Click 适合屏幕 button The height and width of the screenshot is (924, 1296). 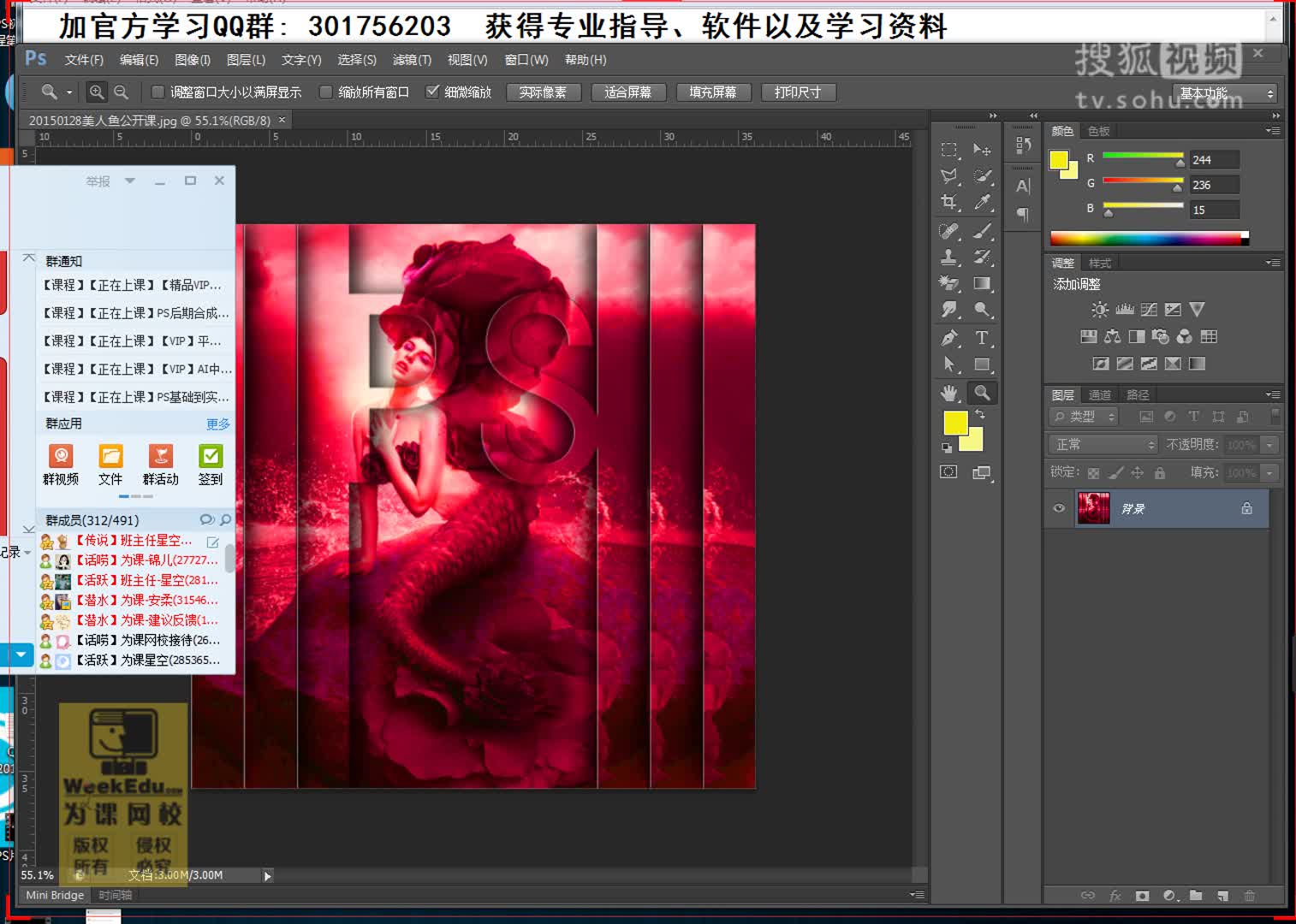point(628,92)
